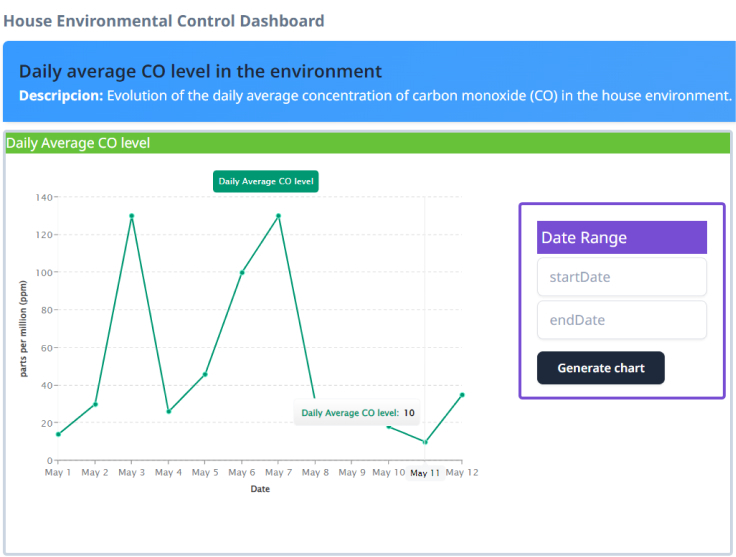Select the May 6 data point
The height and width of the screenshot is (557, 736).
(x=241, y=272)
